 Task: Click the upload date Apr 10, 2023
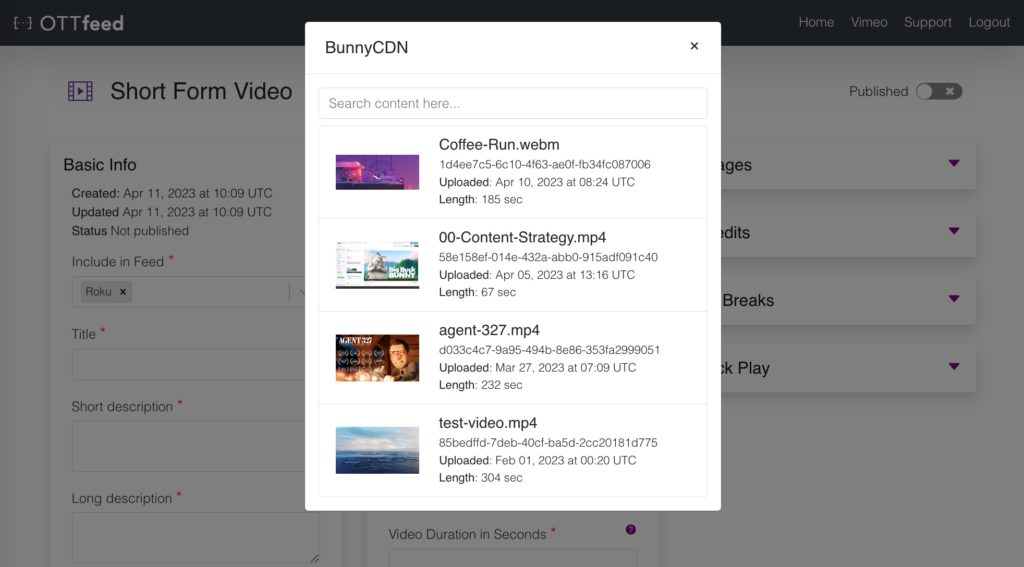pyautogui.click(x=565, y=182)
